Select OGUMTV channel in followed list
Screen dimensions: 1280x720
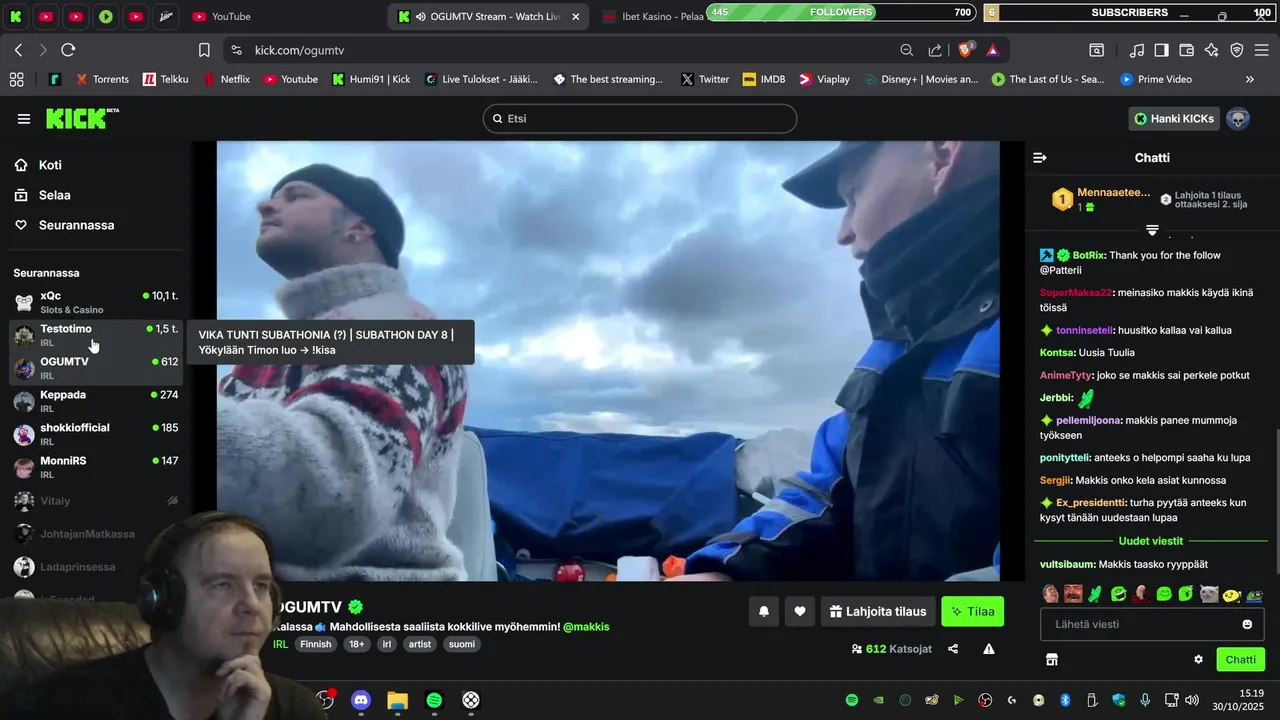[x=96, y=368]
